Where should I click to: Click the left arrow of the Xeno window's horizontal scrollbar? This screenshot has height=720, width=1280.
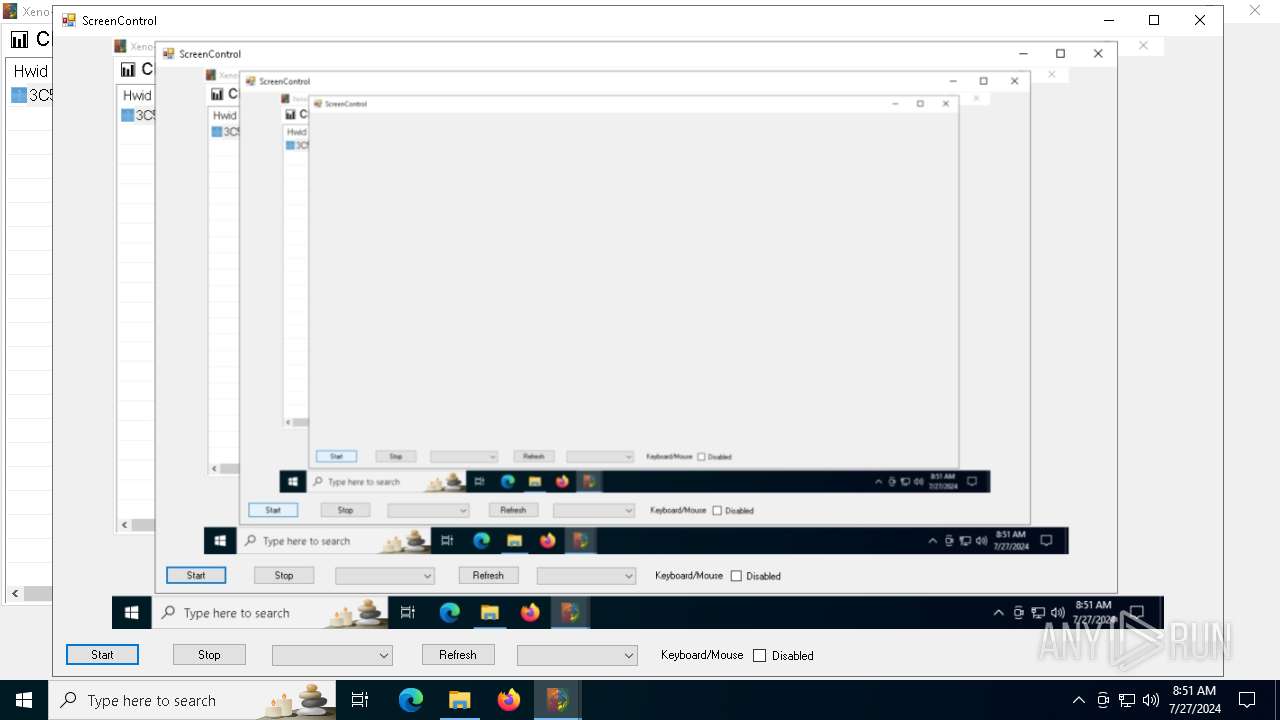[15, 594]
